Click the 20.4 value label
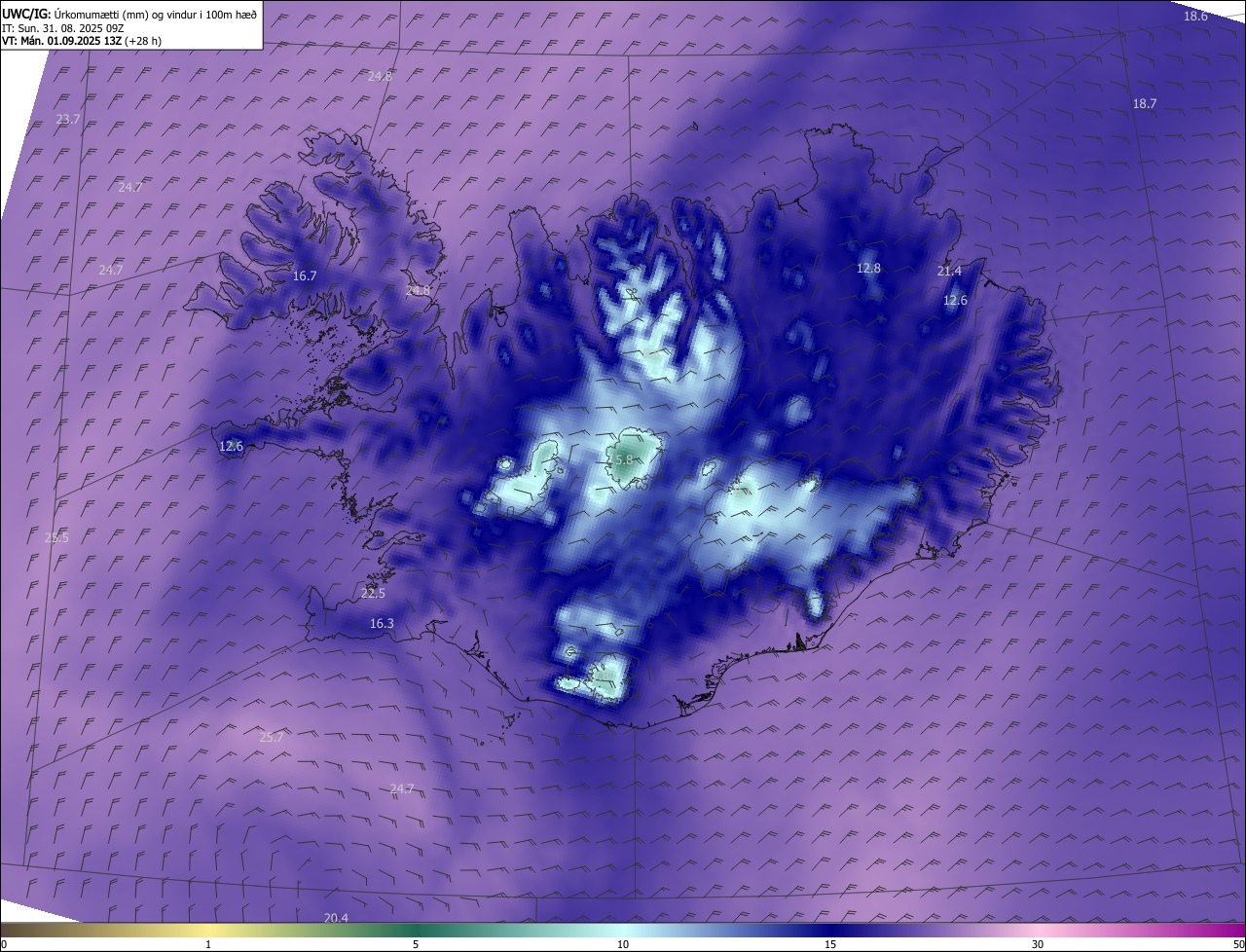This screenshot has height=952, width=1246. tap(336, 918)
